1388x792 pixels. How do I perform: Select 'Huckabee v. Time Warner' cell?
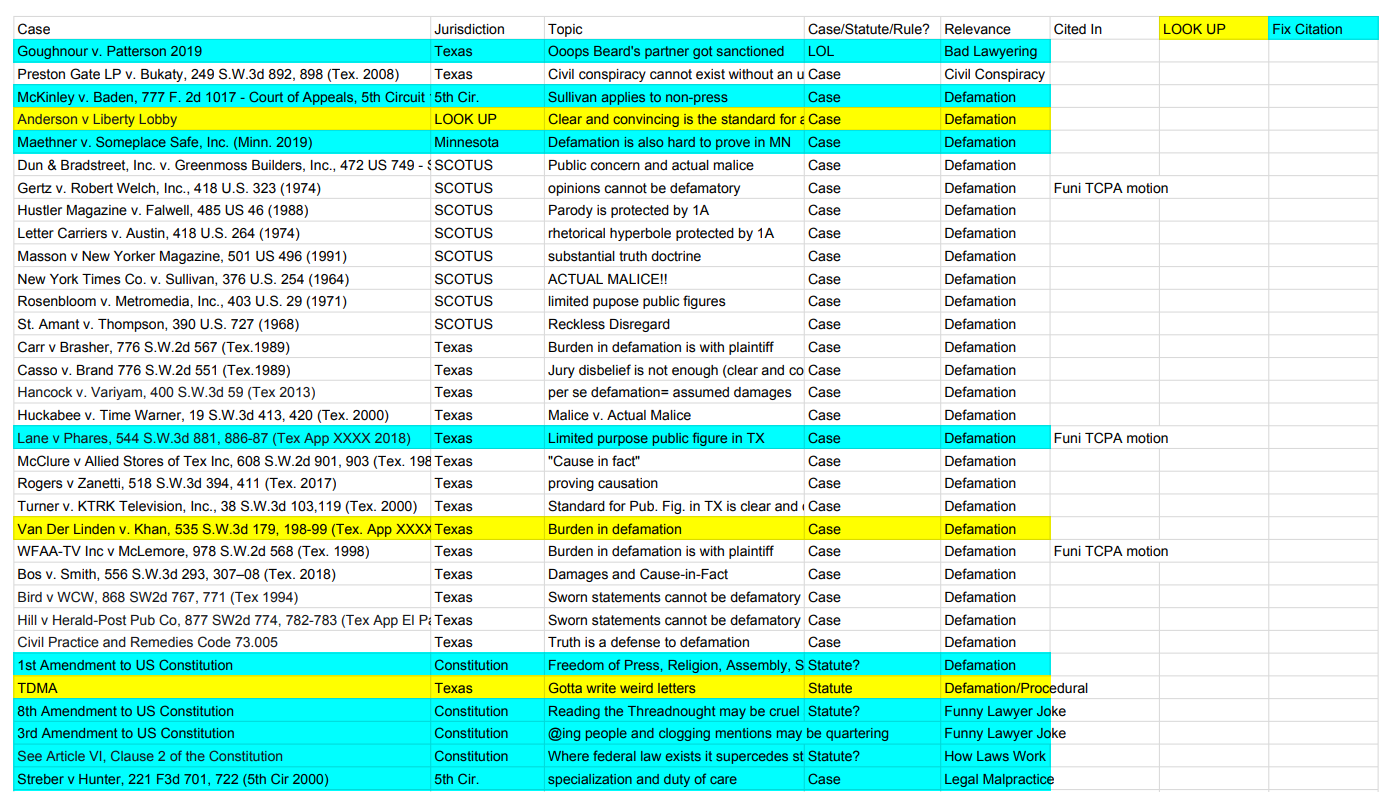pyautogui.click(x=222, y=415)
